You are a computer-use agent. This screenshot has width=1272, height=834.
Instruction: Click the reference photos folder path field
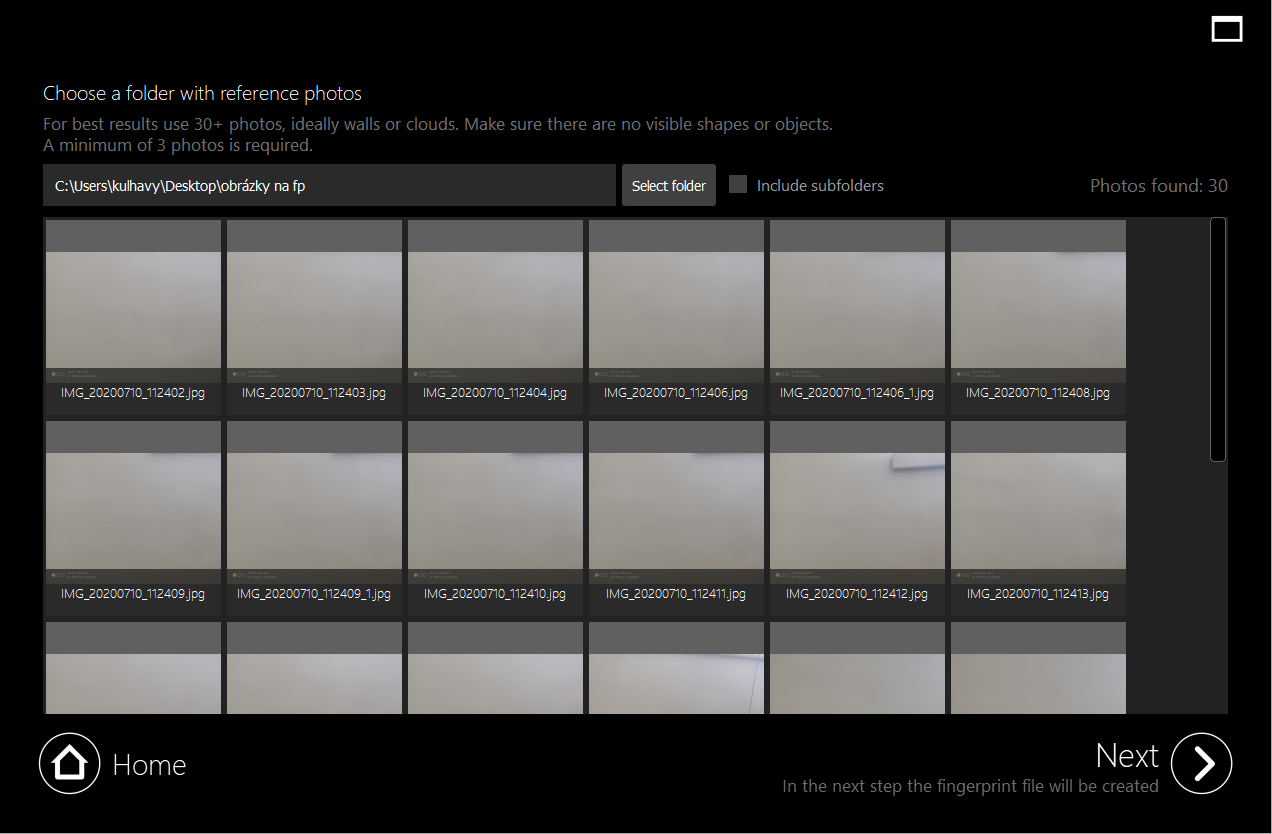pyautogui.click(x=329, y=186)
